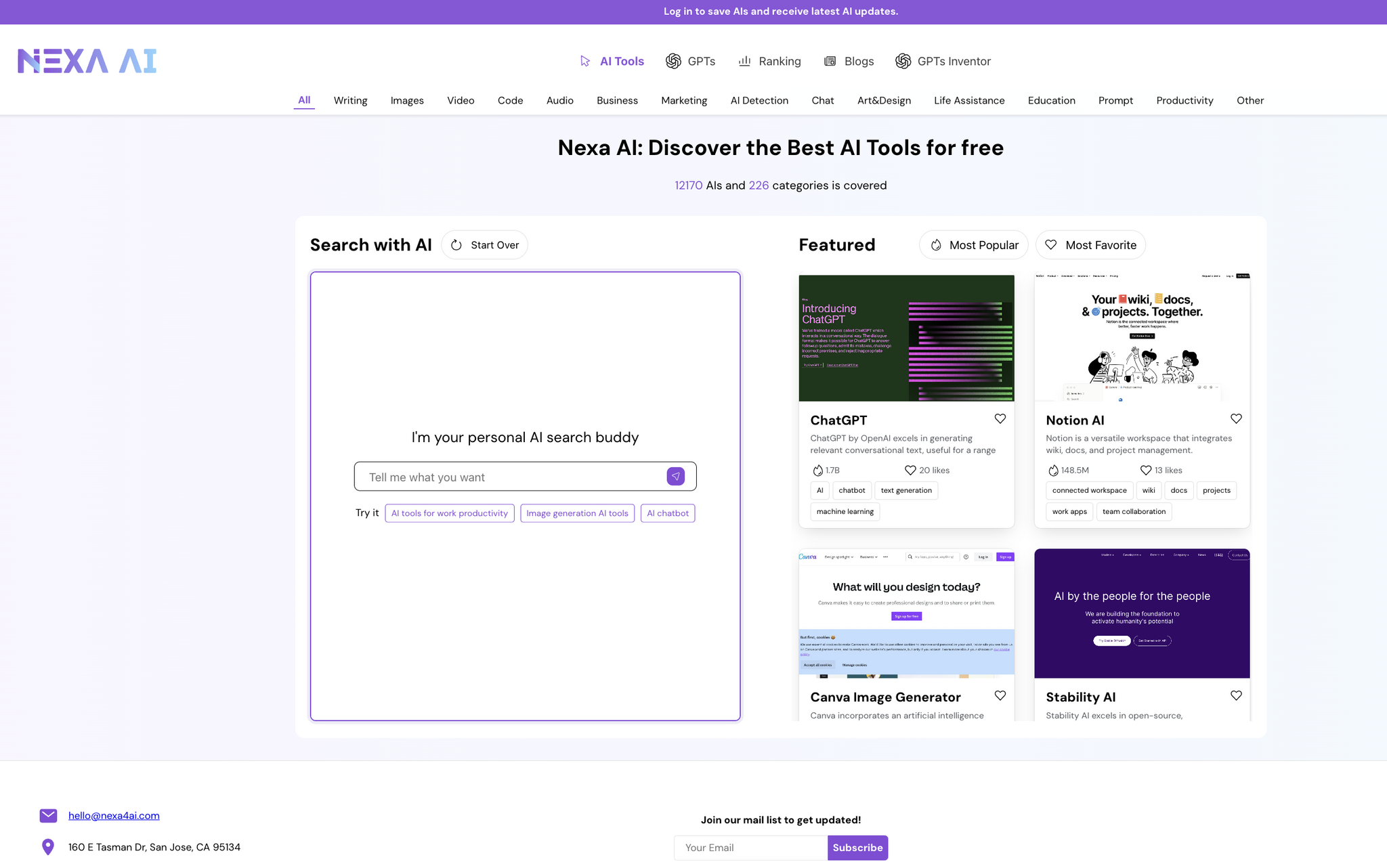Favorite Notion AI with its heart toggle
Viewport: 1387px width, 868px height.
[x=1236, y=419]
